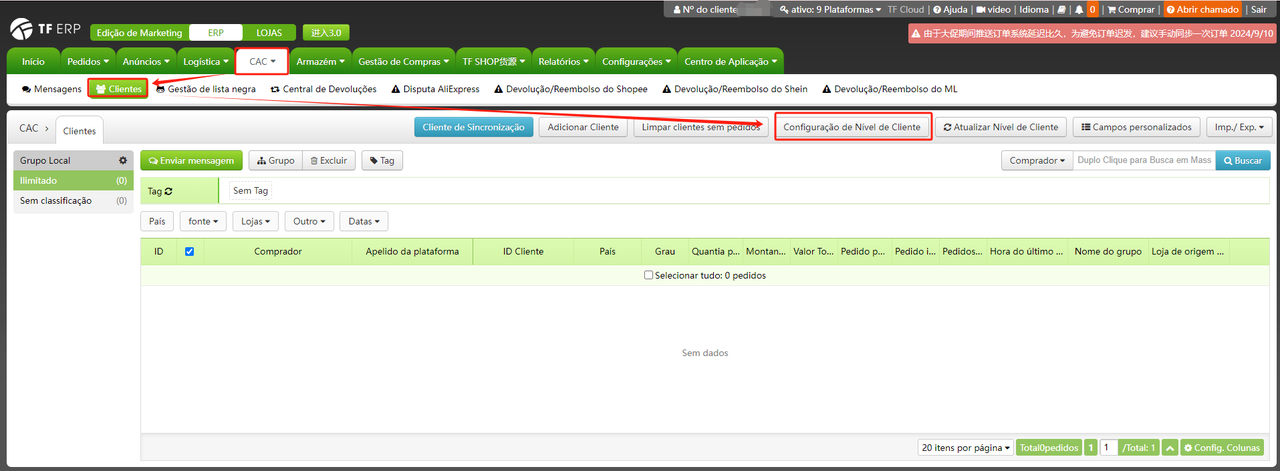This screenshot has width=1280, height=471.
Task: Open the Idioma language option
Action: pyautogui.click(x=1034, y=9)
